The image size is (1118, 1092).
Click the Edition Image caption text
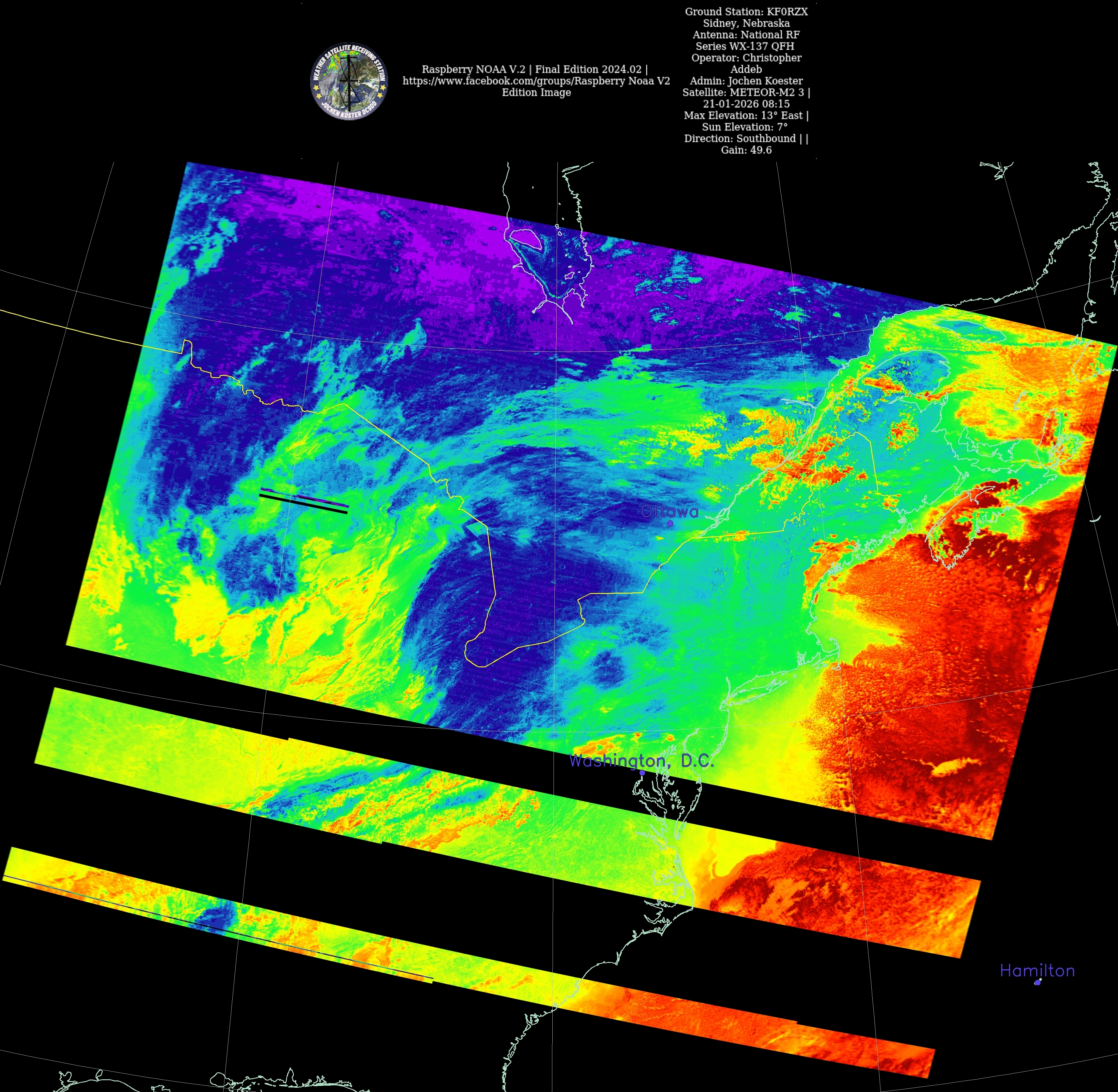(536, 92)
